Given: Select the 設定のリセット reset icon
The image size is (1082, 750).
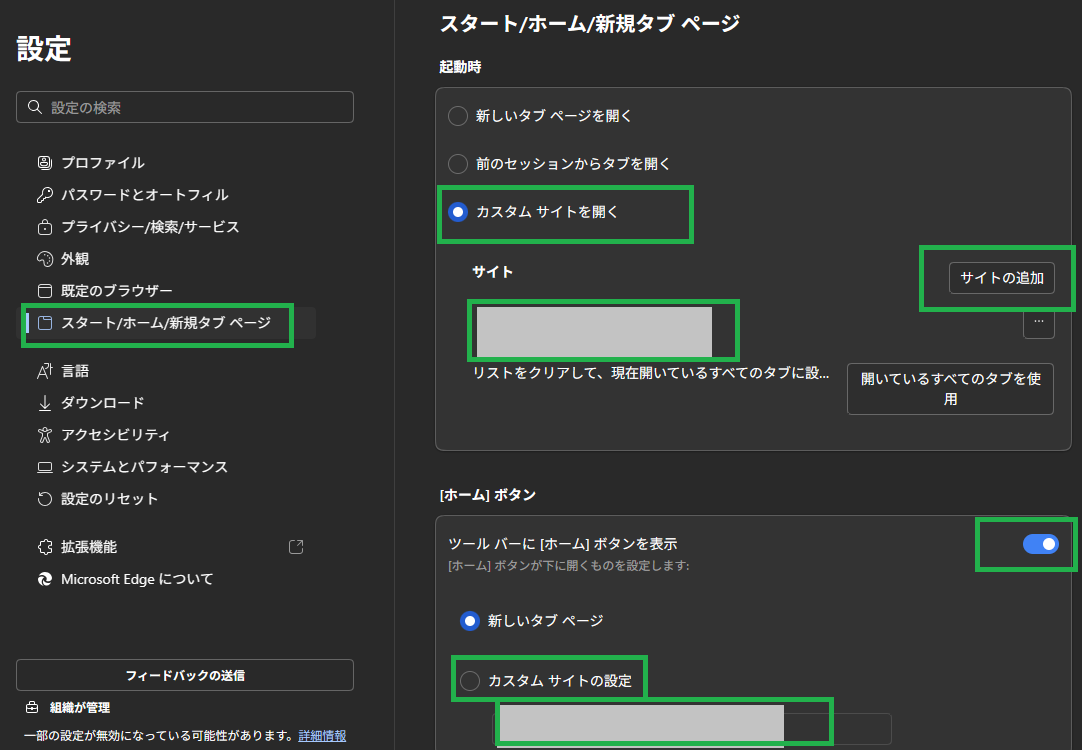Looking at the screenshot, I should pyautogui.click(x=45, y=499).
